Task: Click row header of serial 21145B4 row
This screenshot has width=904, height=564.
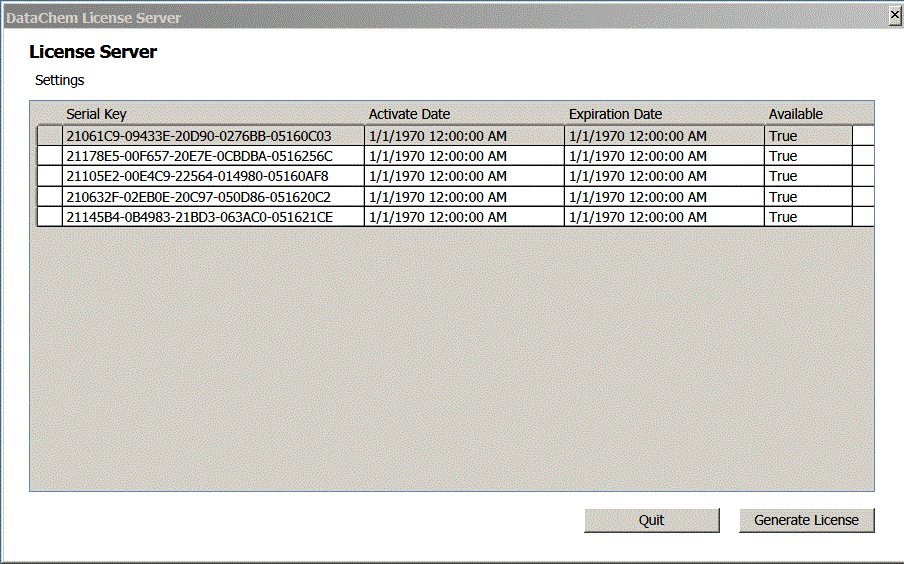Action: 50,217
